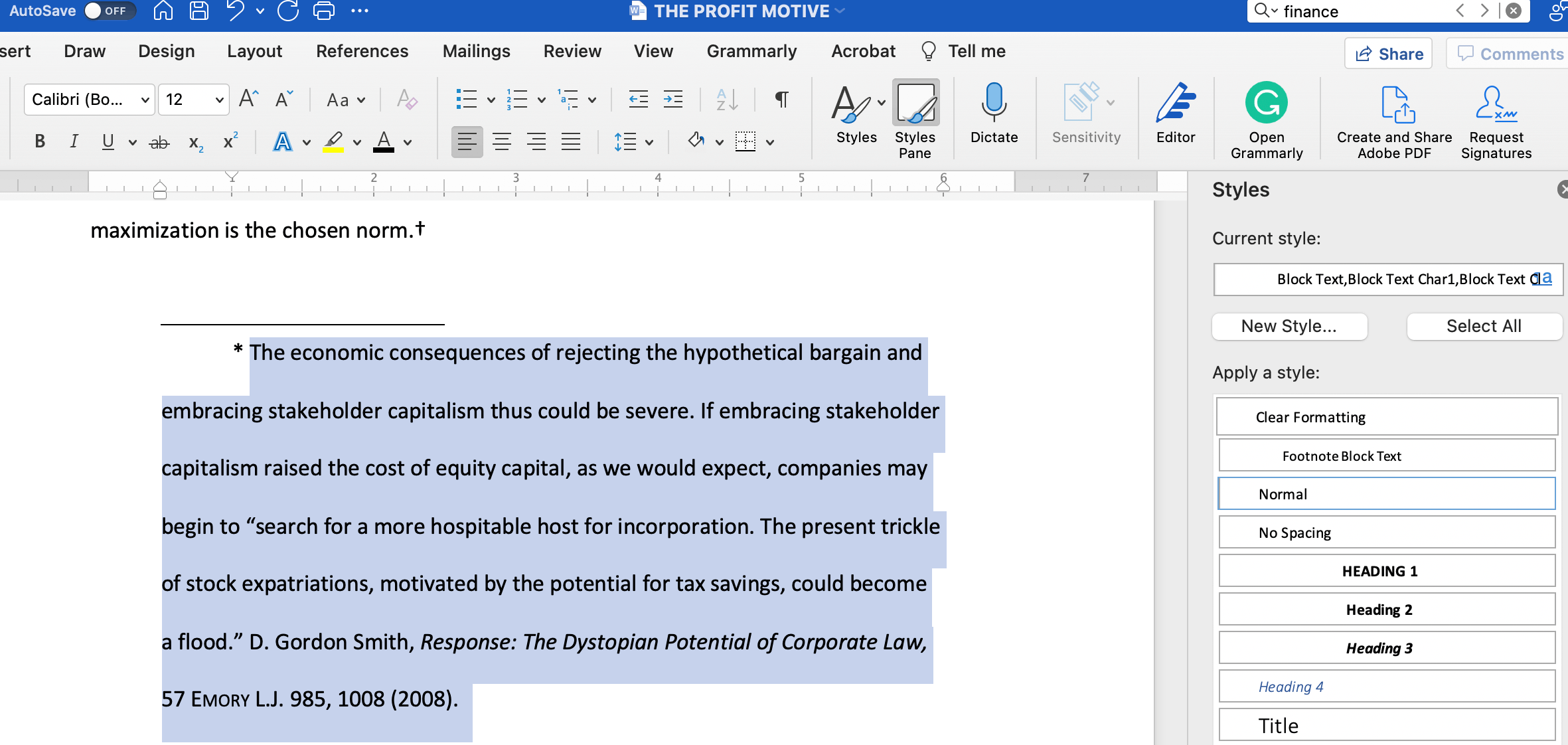Apply the Footnote Block Text style
1568x745 pixels.
pos(1387,455)
